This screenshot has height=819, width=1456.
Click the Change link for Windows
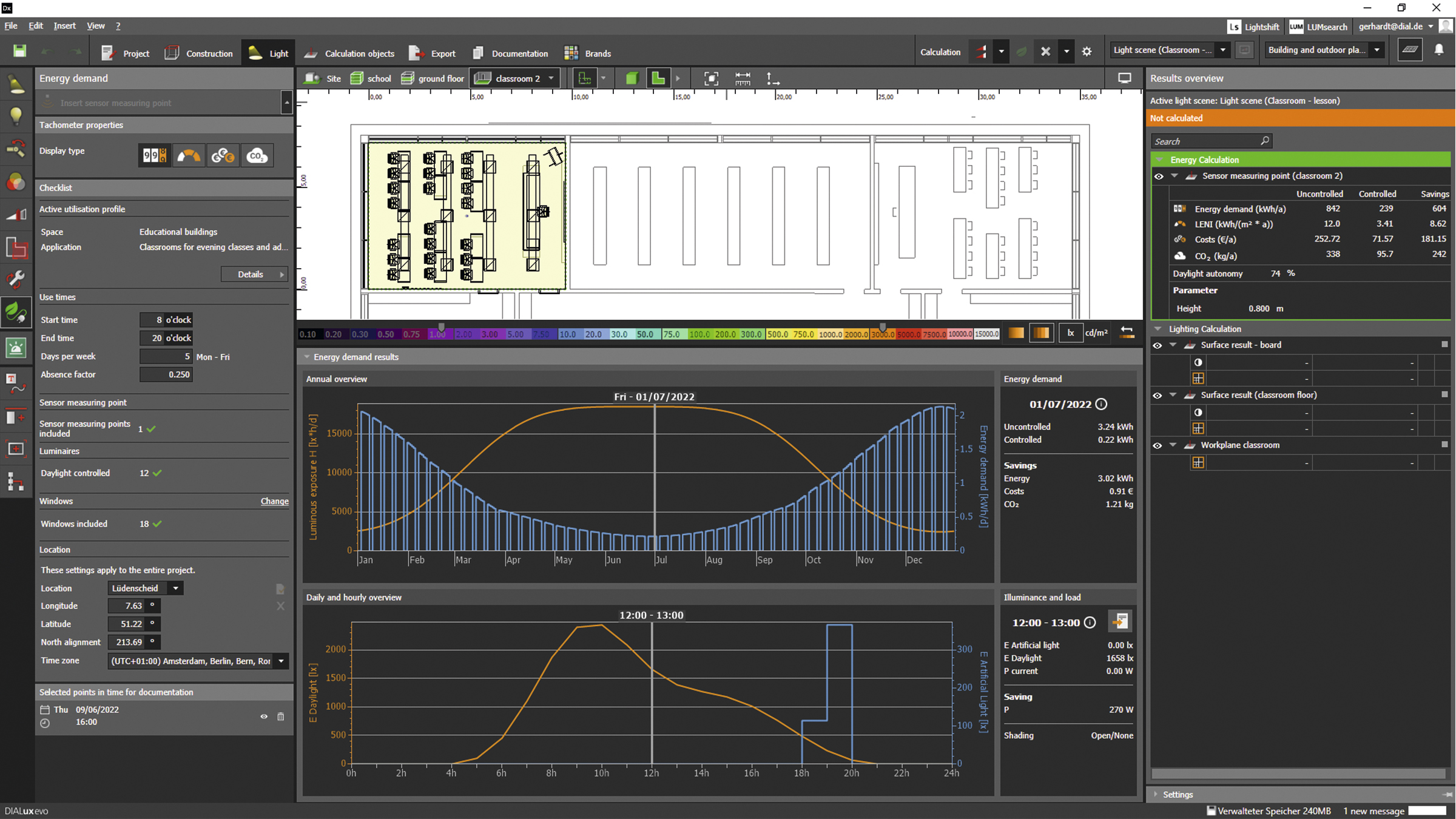(x=274, y=501)
